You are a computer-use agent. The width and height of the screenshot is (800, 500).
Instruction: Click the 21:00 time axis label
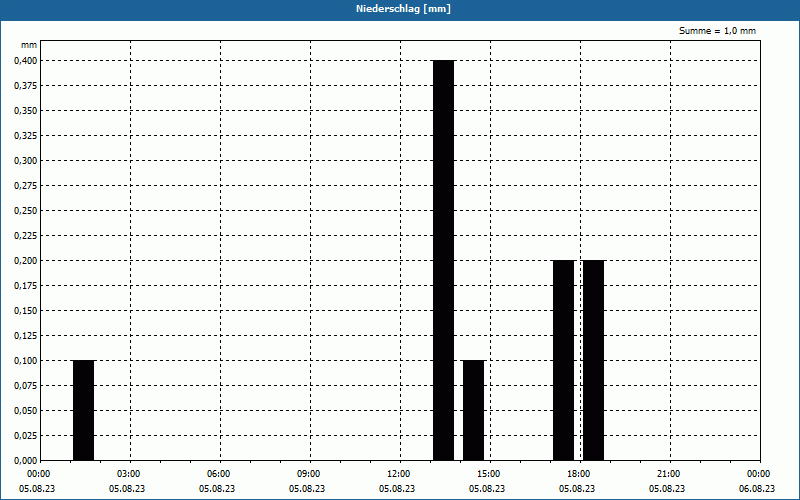pyautogui.click(x=669, y=474)
